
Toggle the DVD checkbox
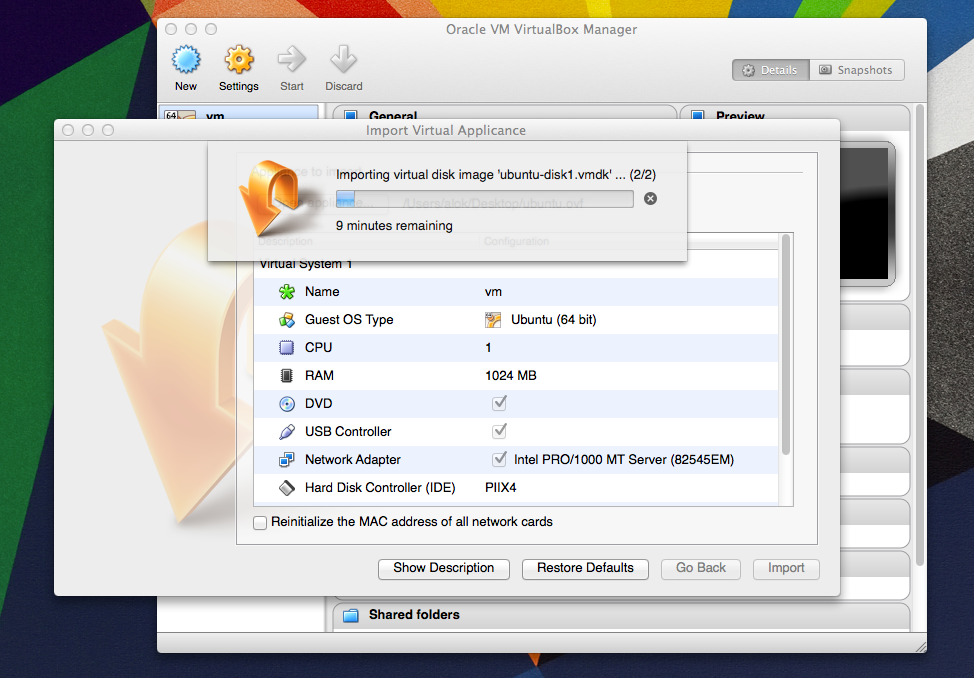tap(500, 403)
